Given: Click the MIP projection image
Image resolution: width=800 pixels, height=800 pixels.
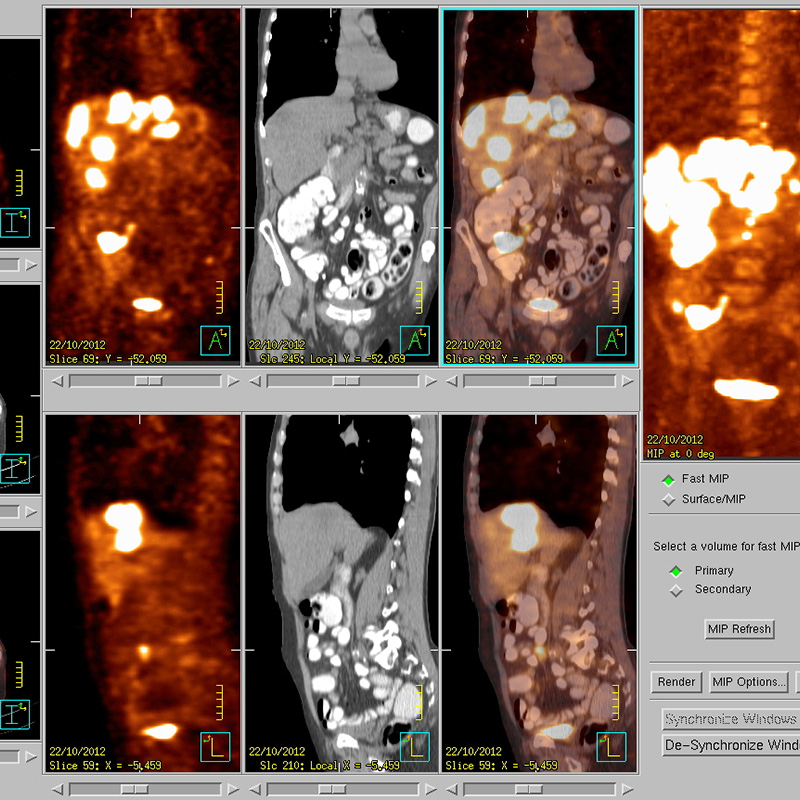Looking at the screenshot, I should pyautogui.click(x=721, y=234).
